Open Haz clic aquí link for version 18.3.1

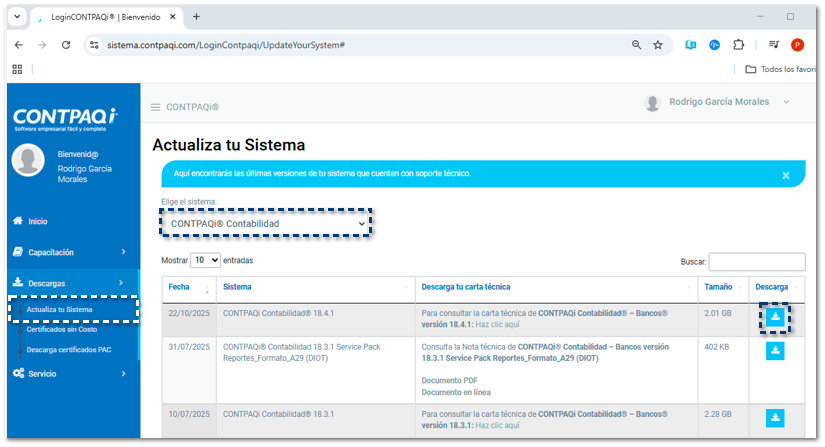497,426
